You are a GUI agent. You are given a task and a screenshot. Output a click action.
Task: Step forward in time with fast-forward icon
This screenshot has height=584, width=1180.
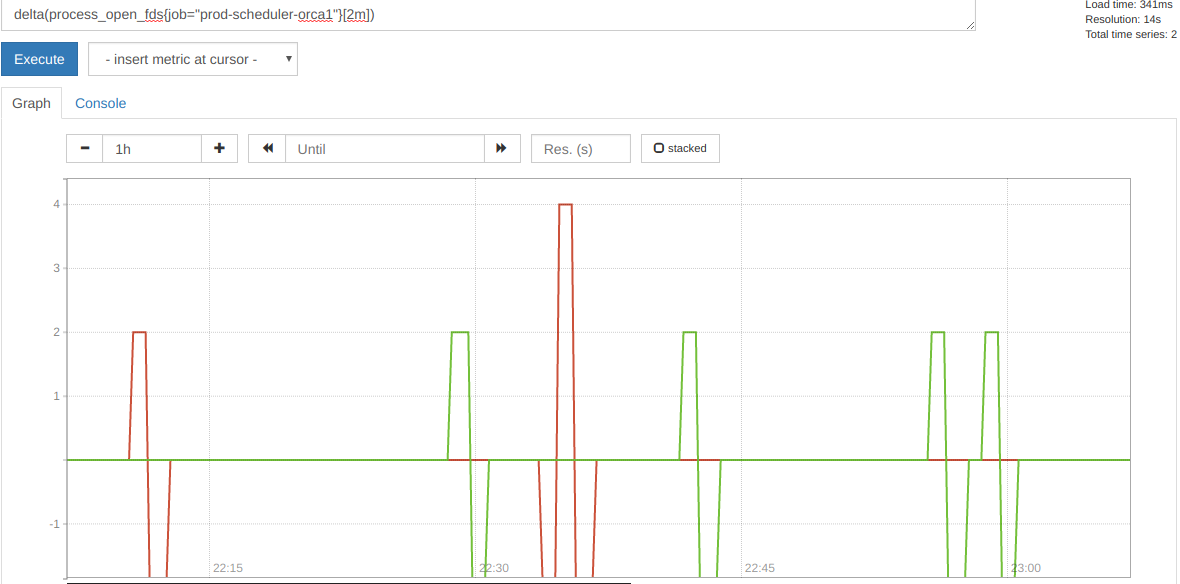(502, 148)
